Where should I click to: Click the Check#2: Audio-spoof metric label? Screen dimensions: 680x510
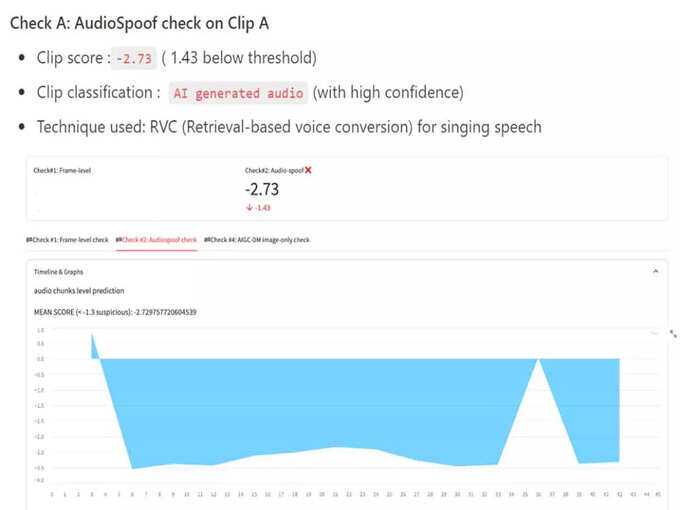(274, 170)
